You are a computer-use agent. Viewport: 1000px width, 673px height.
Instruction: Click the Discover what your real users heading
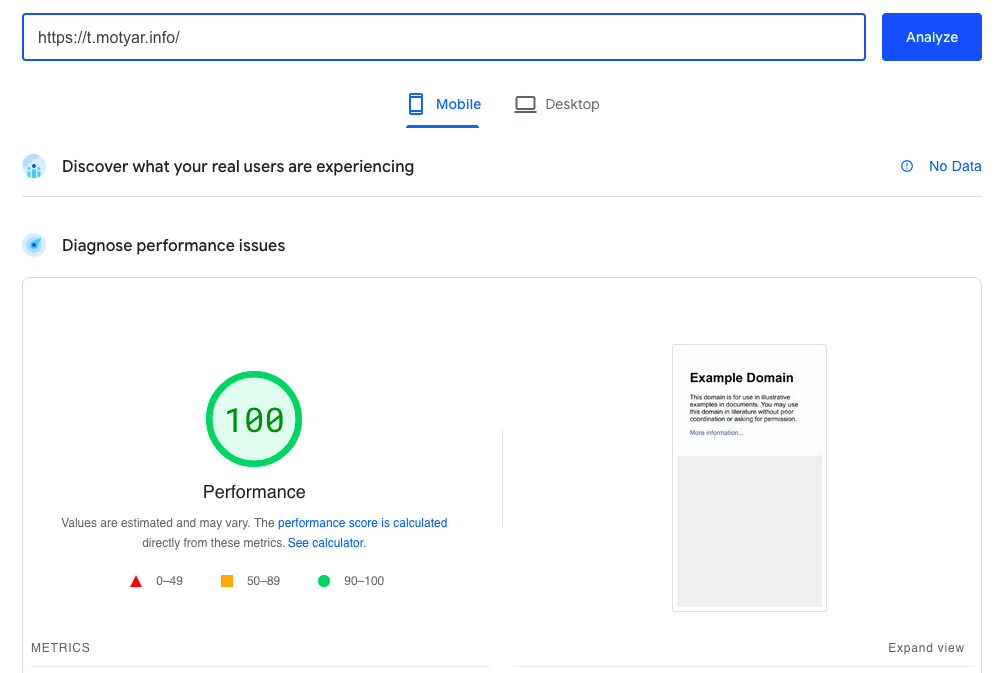[x=238, y=166]
